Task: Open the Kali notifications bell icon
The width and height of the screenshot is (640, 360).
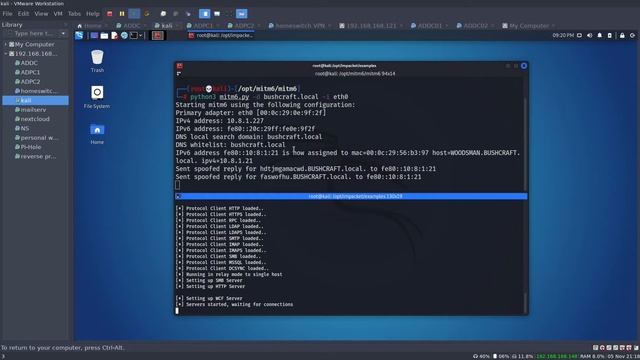Action: (x=600, y=36)
